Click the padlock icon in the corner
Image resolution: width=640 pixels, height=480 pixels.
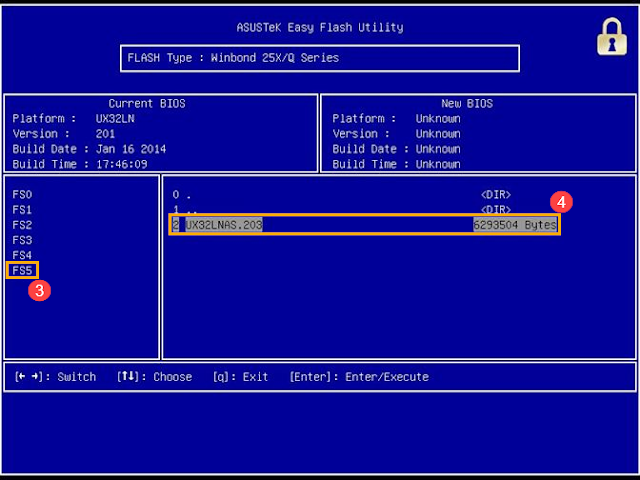[612, 36]
